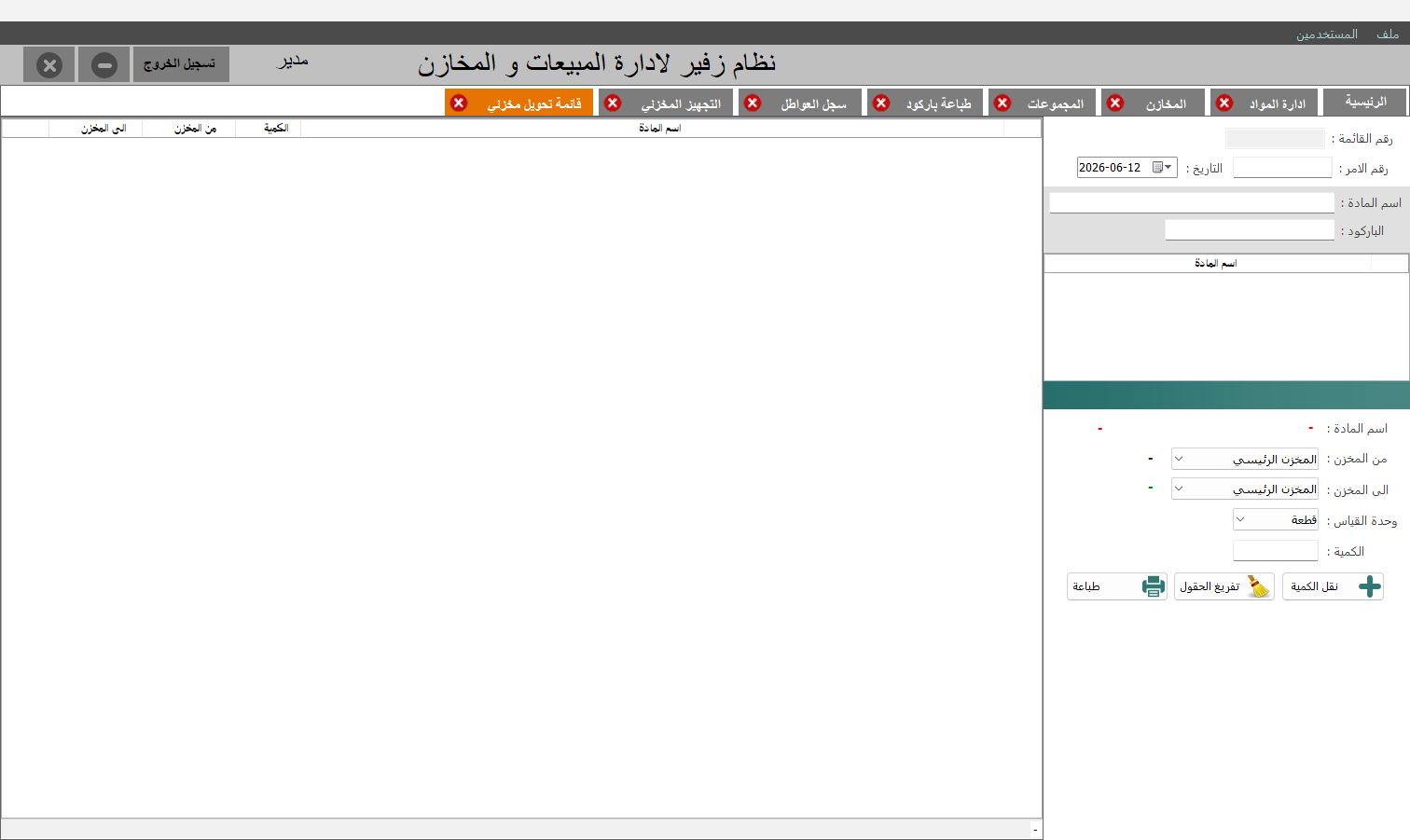This screenshot has width=1410, height=840.
Task: Click the اسم المادة column header in main table
Action: [653, 129]
